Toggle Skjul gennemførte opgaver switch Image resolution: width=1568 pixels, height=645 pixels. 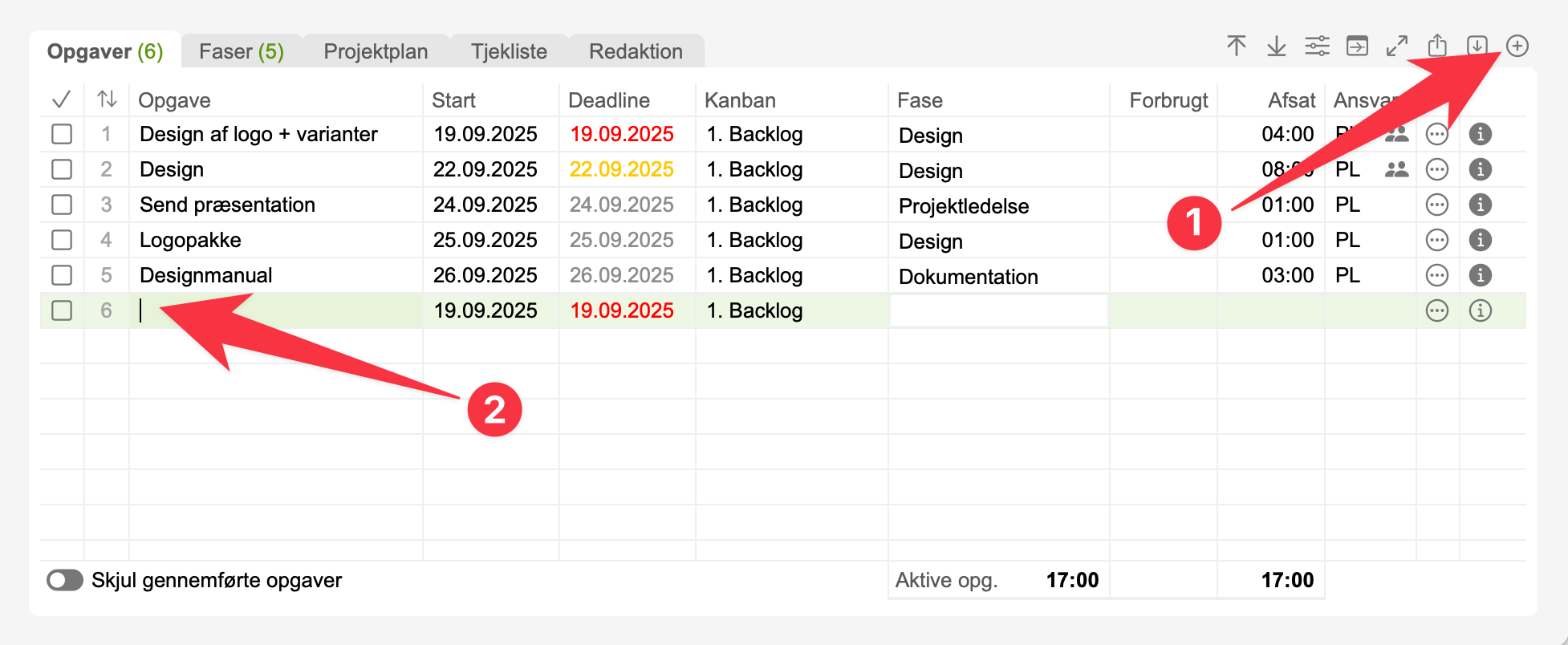click(x=65, y=580)
